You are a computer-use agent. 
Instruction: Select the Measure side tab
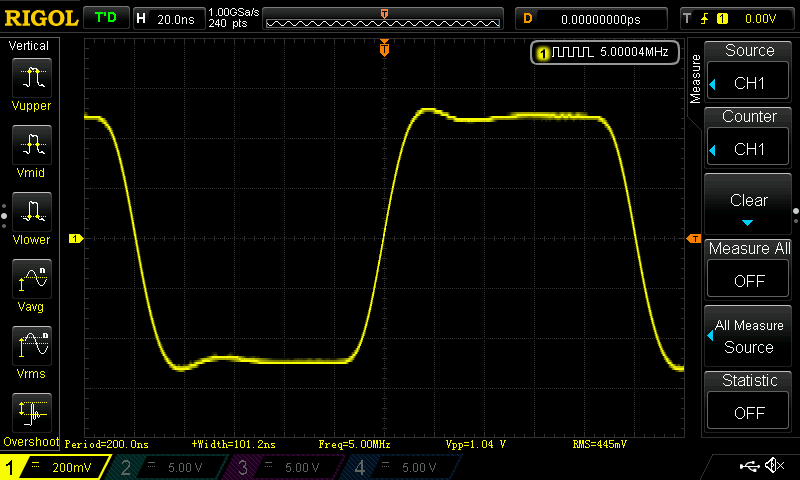point(695,79)
